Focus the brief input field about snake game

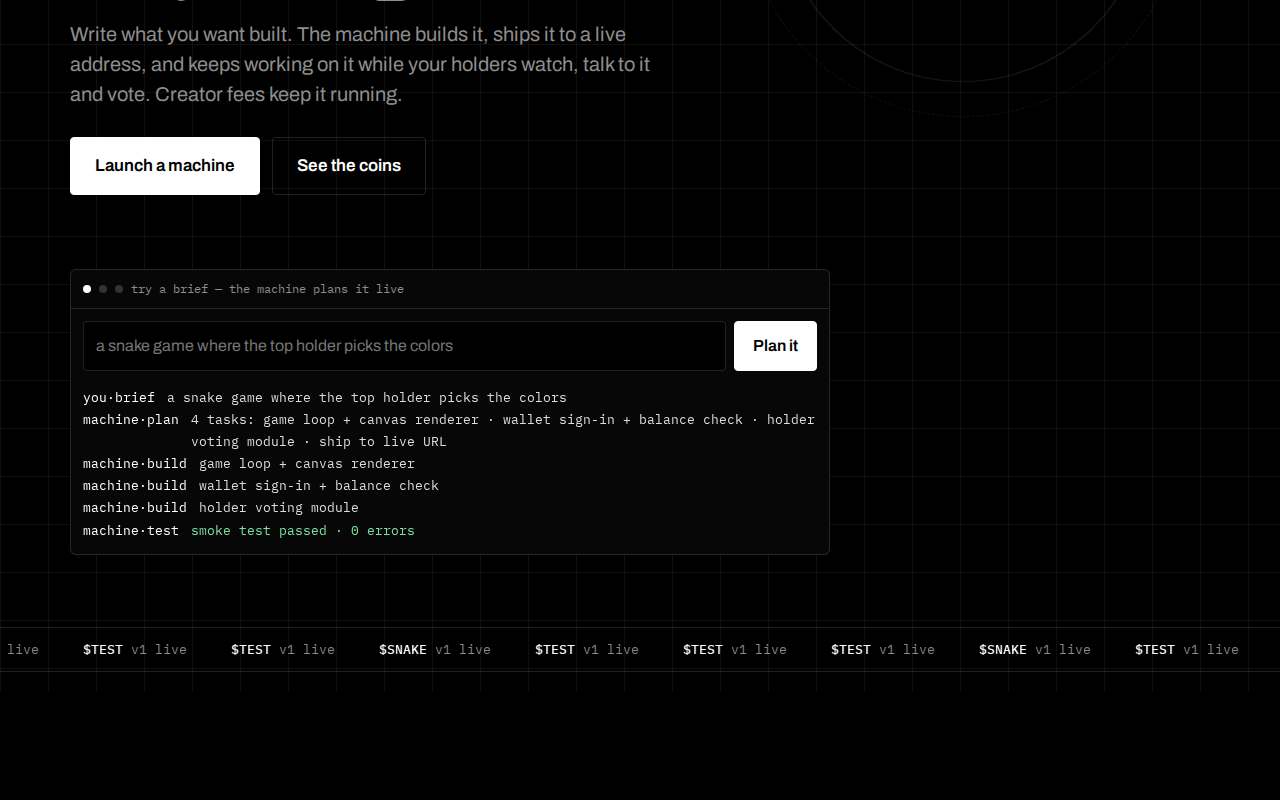click(404, 346)
